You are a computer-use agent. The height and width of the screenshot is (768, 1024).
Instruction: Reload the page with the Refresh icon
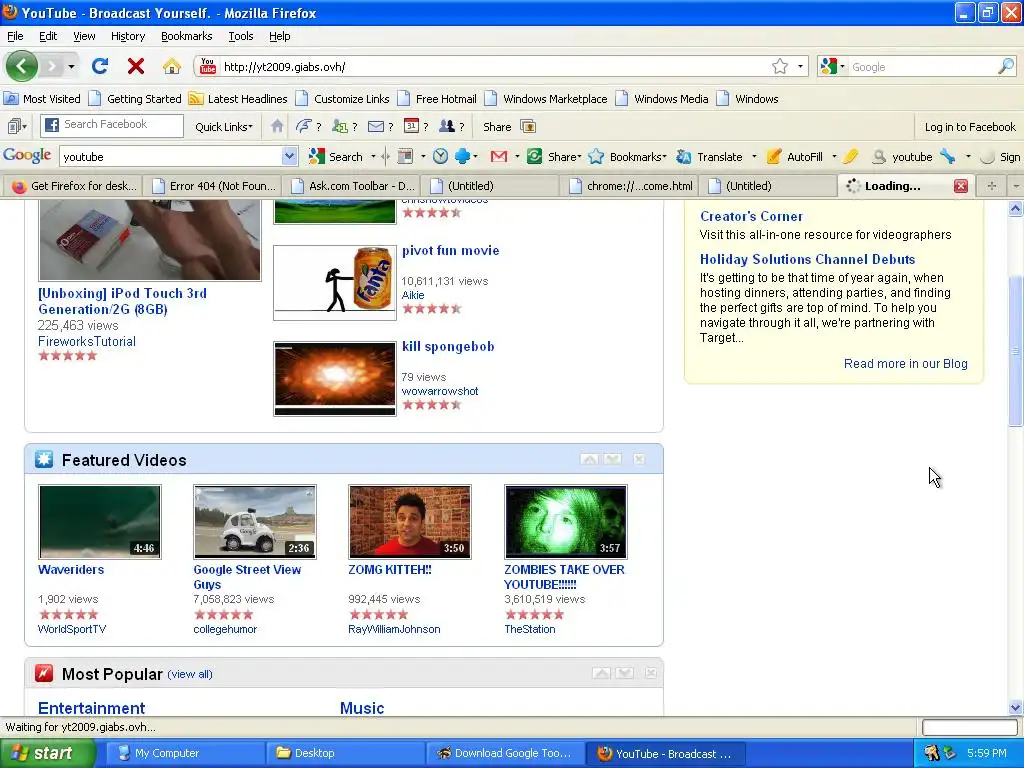pyautogui.click(x=100, y=66)
